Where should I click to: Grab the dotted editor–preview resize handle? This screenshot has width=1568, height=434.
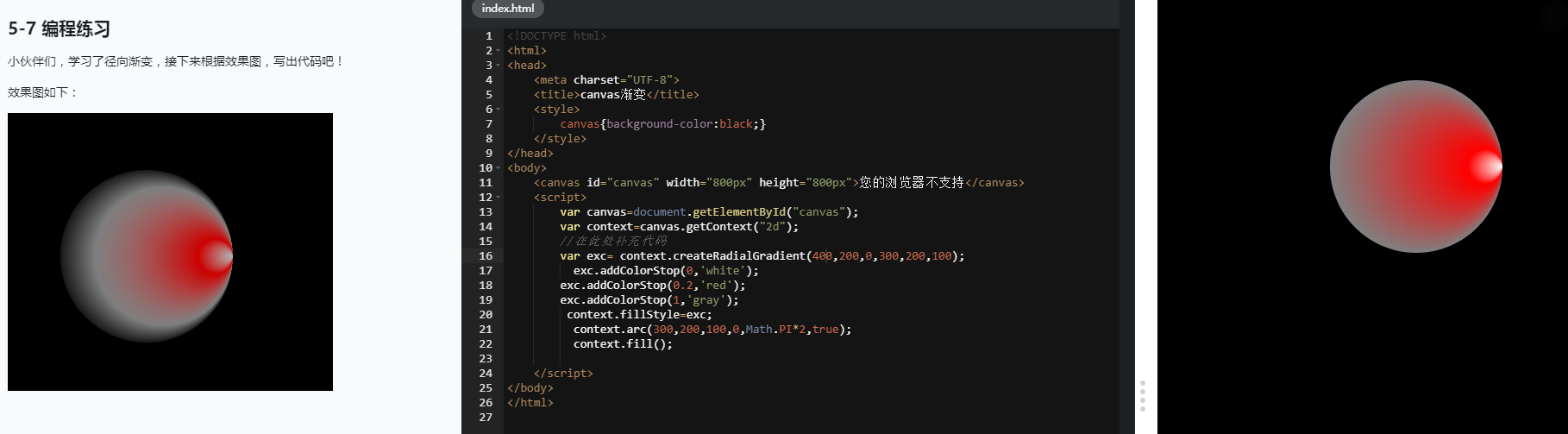click(x=1143, y=395)
